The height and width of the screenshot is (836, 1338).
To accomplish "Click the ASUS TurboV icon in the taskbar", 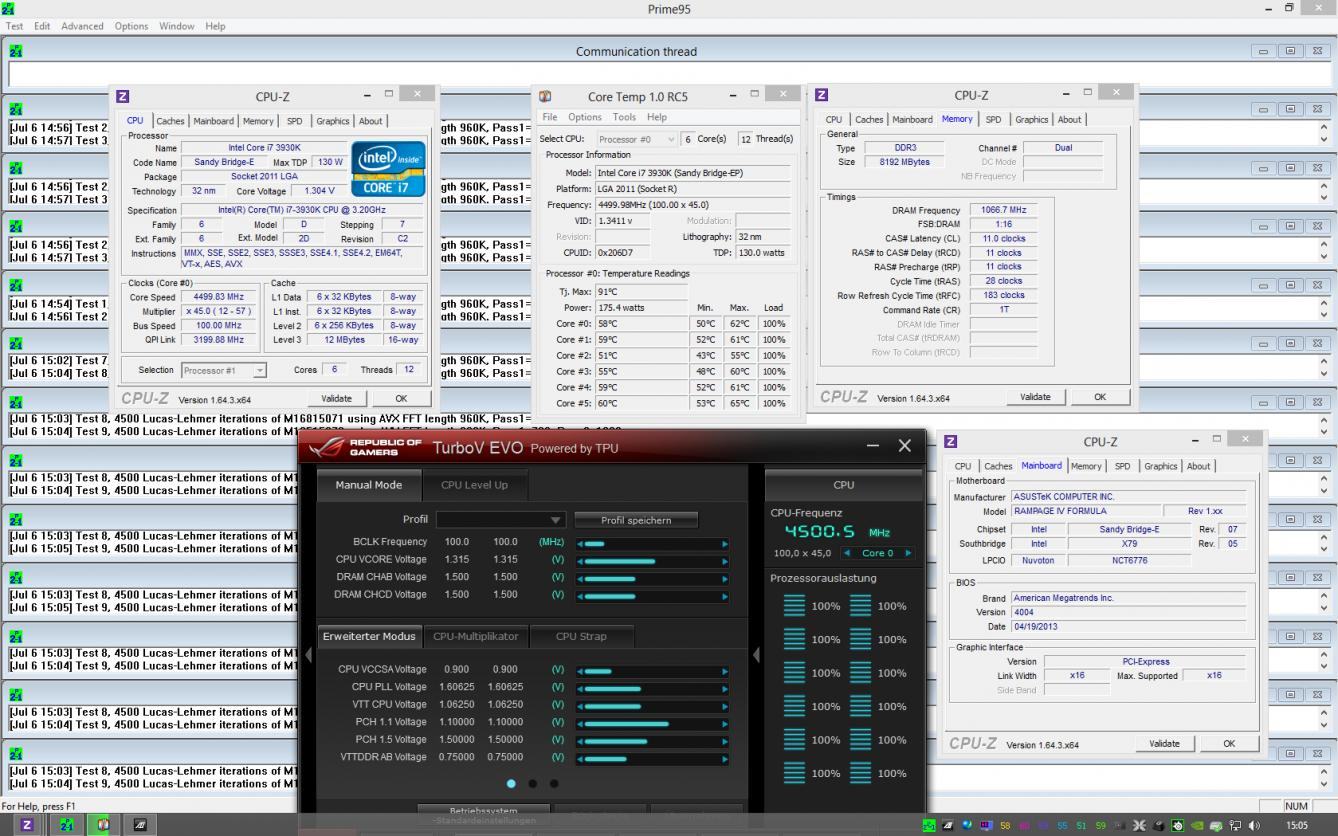I will 139,825.
